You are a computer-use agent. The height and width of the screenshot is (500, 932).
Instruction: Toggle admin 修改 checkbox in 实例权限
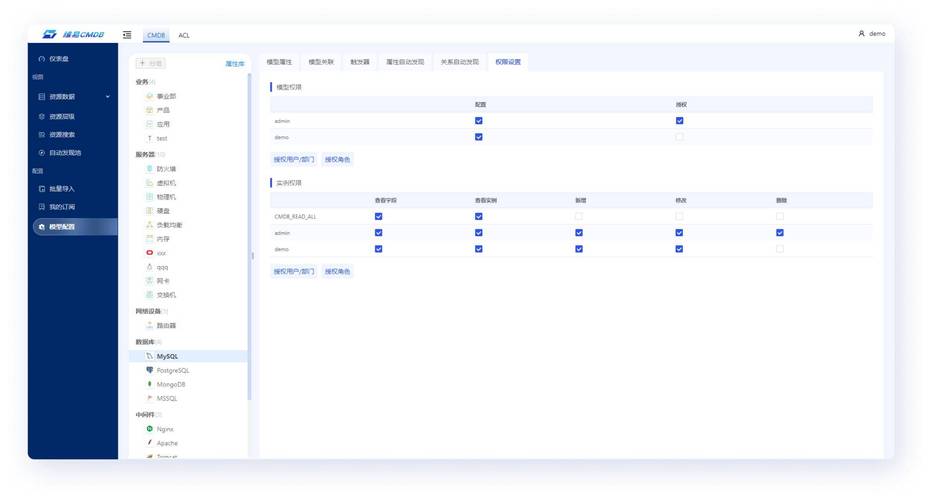click(679, 232)
